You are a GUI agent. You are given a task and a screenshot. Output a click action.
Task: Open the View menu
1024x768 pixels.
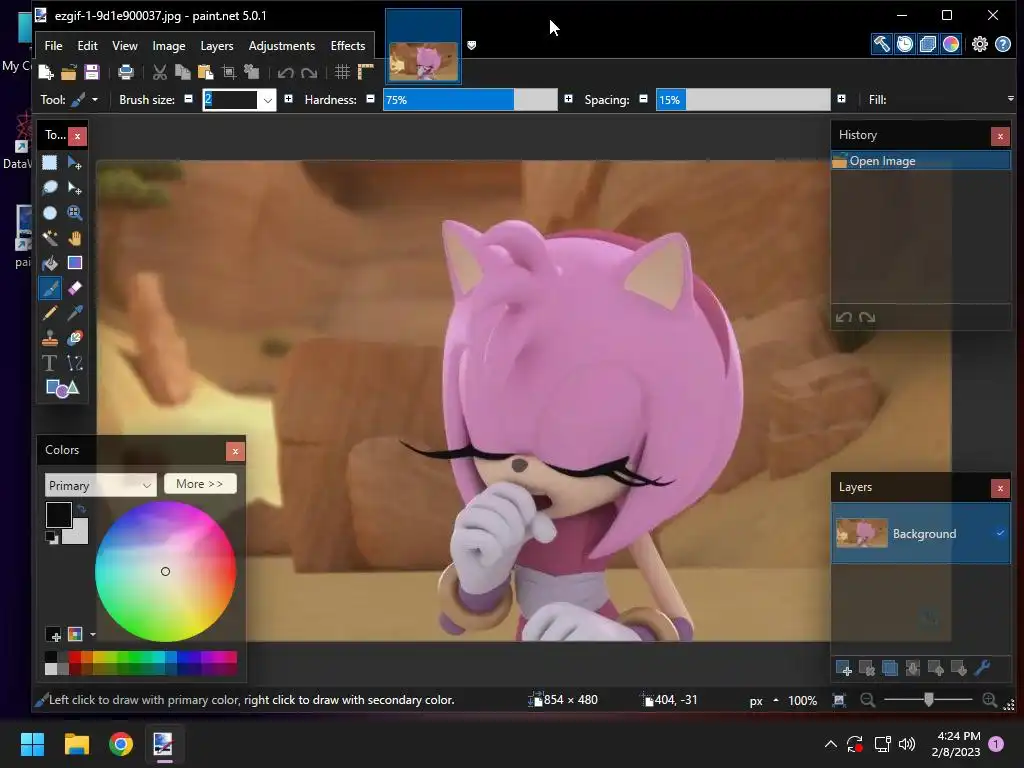pos(125,46)
